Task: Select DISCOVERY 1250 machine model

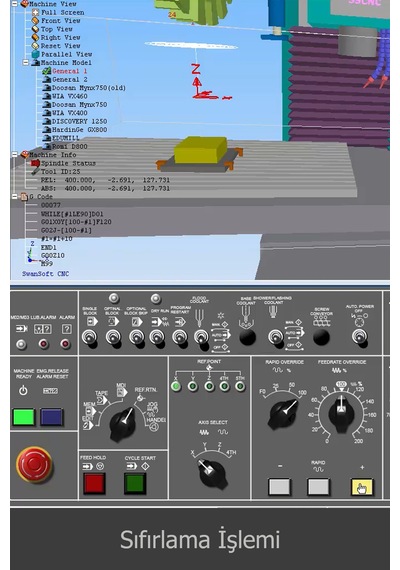Action: (x=80, y=121)
